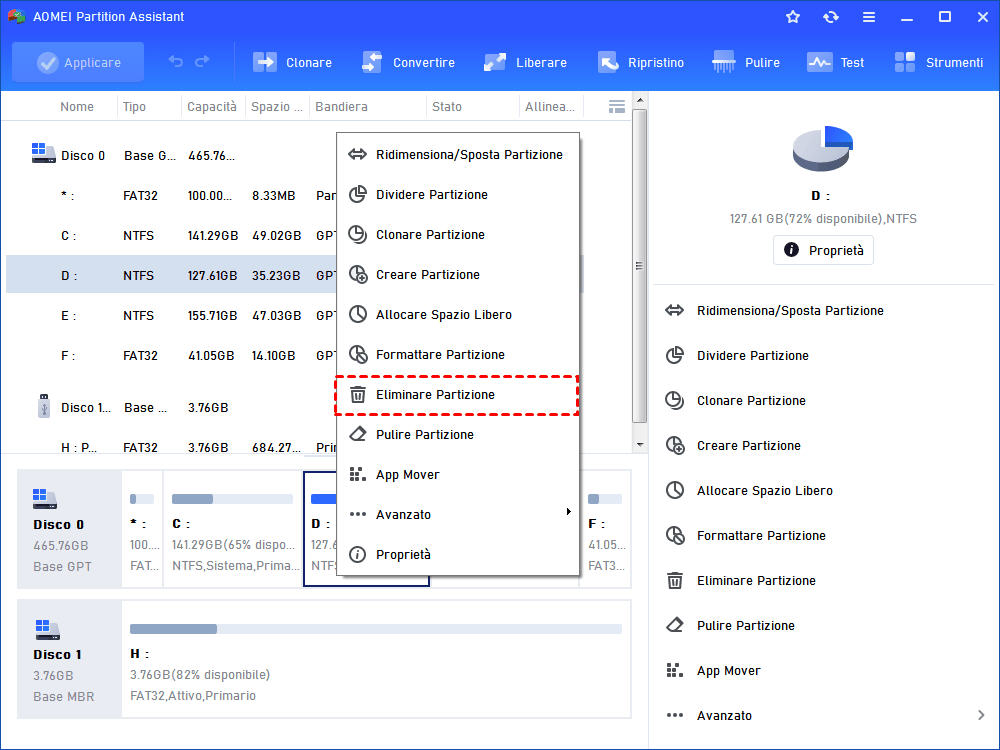The height and width of the screenshot is (750, 1000).
Task: Open the Test toolbar tool
Action: (x=835, y=62)
